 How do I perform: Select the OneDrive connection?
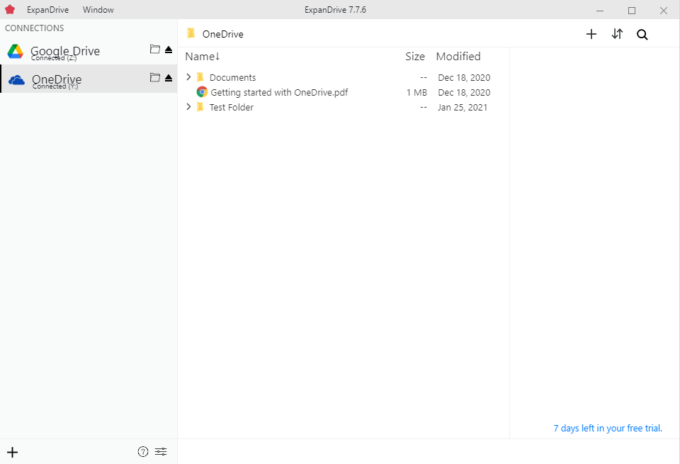point(88,79)
